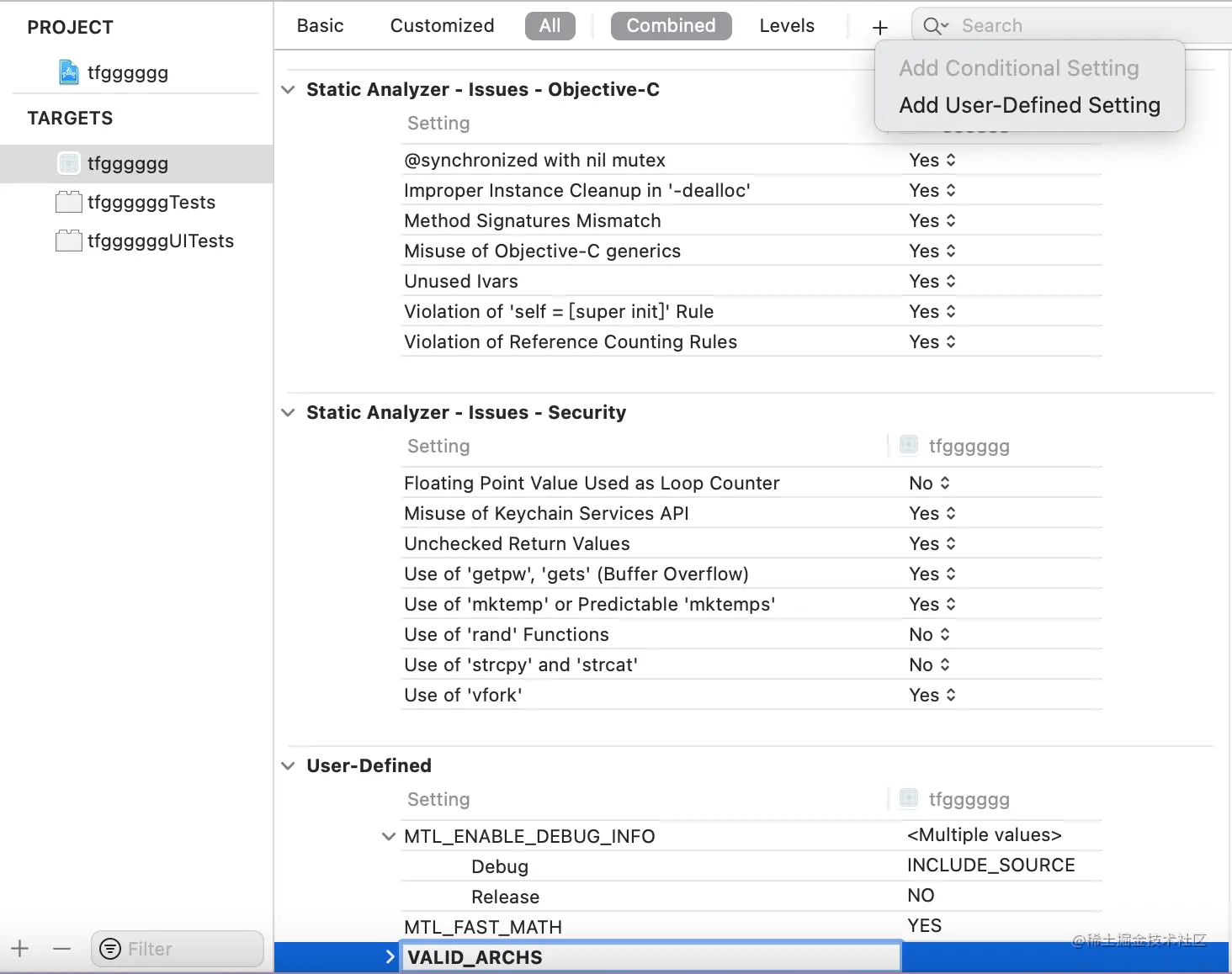
Task: Click the INCLUDE_SOURCE value for Debug
Action: pos(991,865)
